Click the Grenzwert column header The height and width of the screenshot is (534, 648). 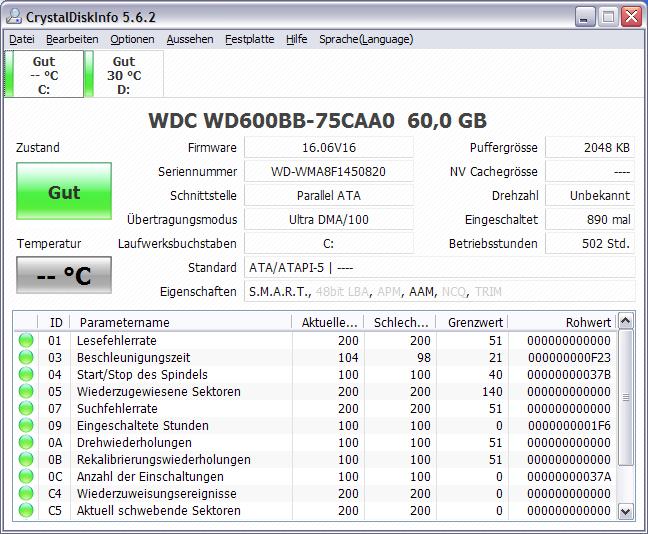[472, 322]
